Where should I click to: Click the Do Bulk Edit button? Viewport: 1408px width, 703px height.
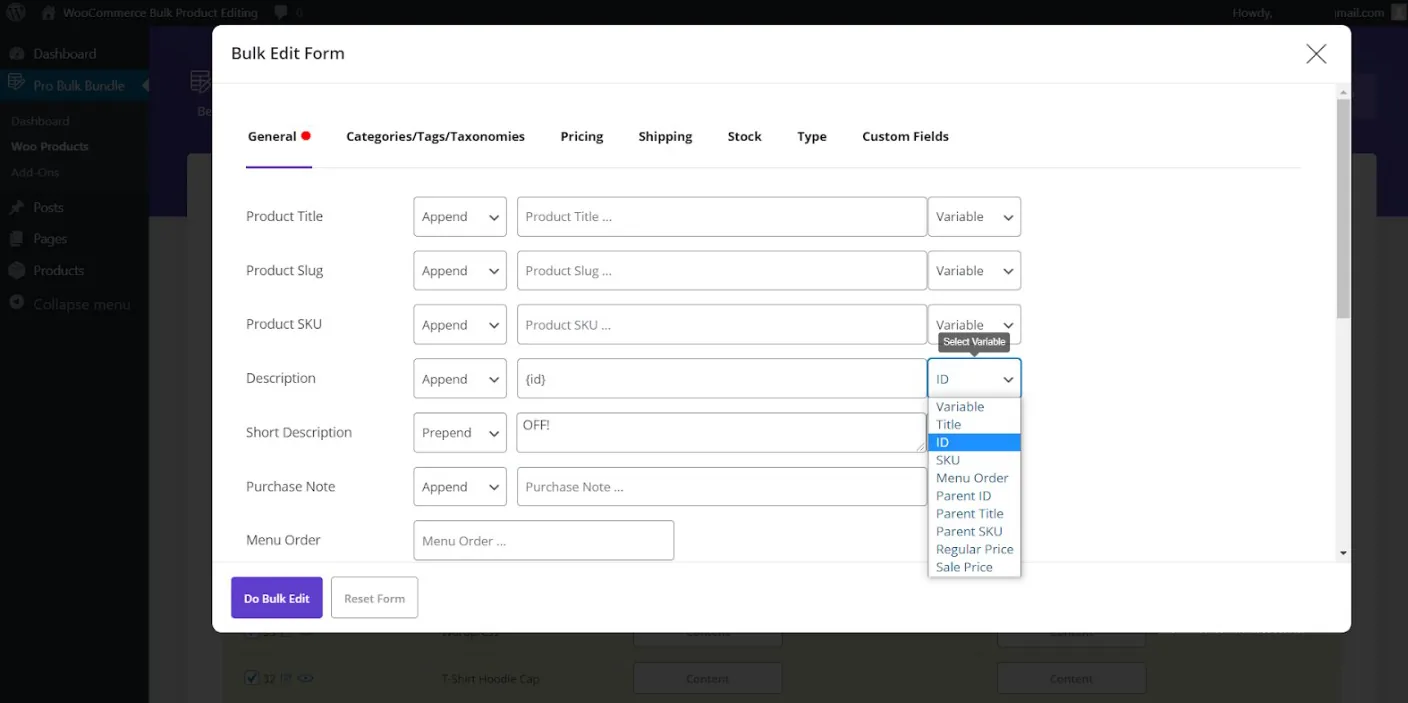(x=276, y=597)
